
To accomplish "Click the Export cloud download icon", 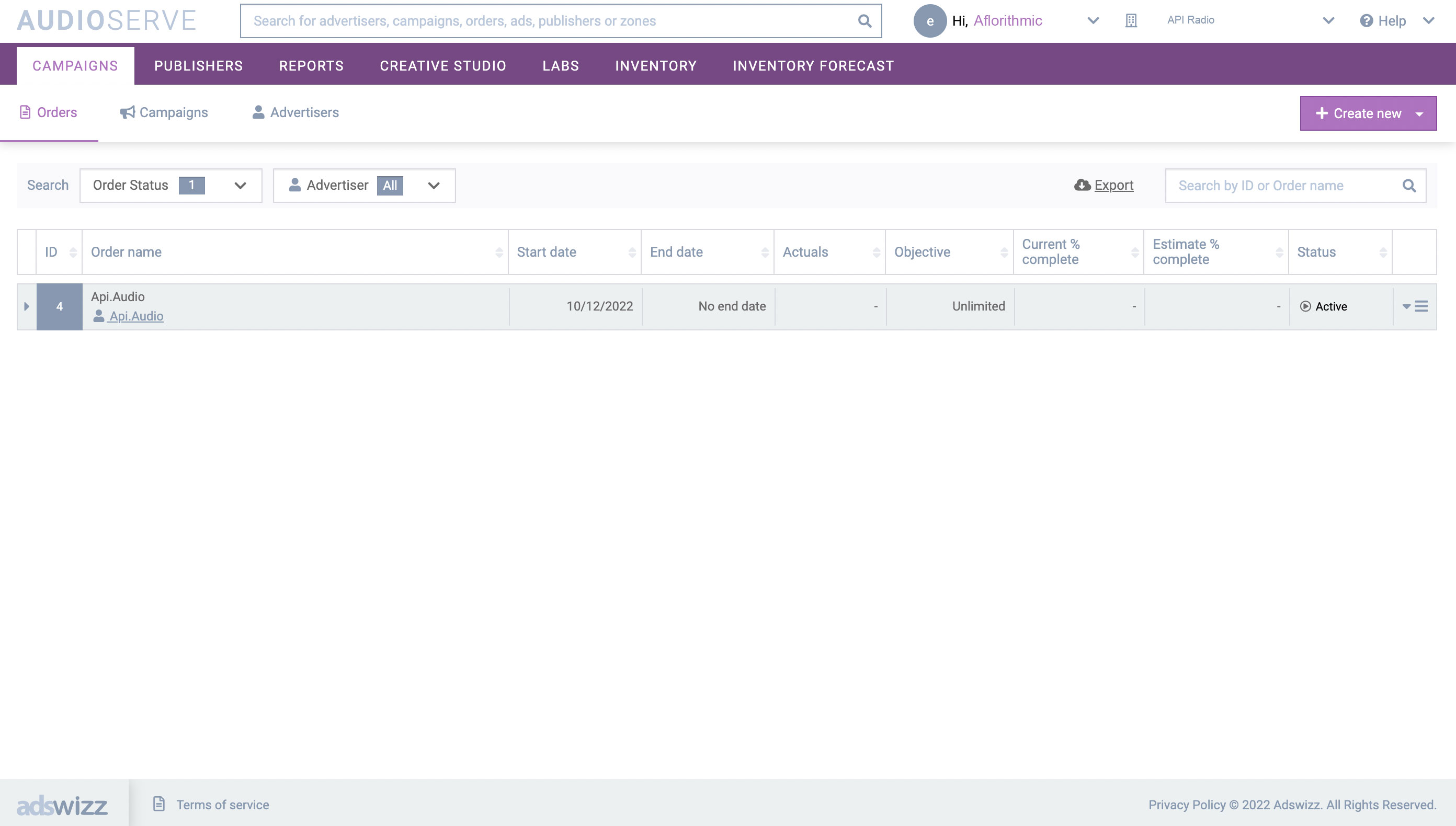I will point(1082,185).
